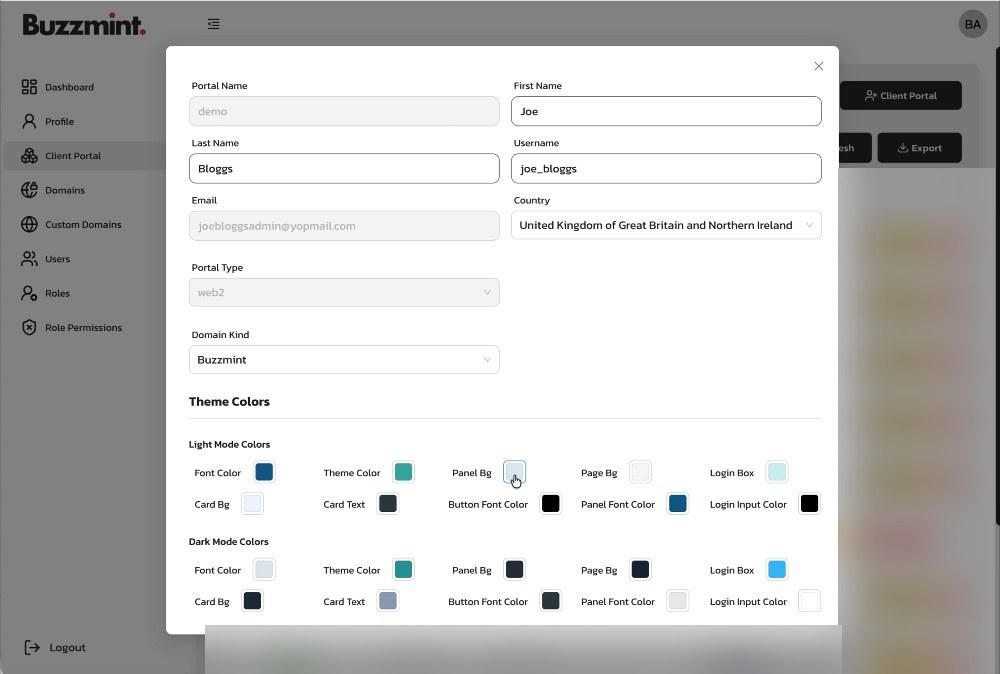Open Light Mode Login Input Color swatch

[809, 504]
